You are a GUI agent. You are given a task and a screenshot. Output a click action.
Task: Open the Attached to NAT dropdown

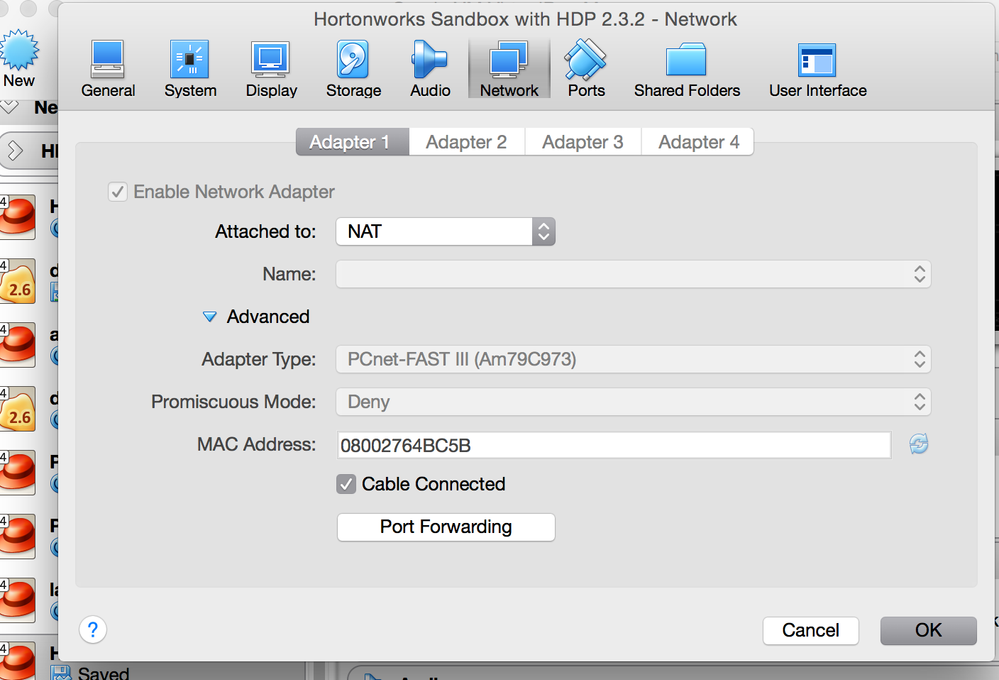click(x=445, y=232)
